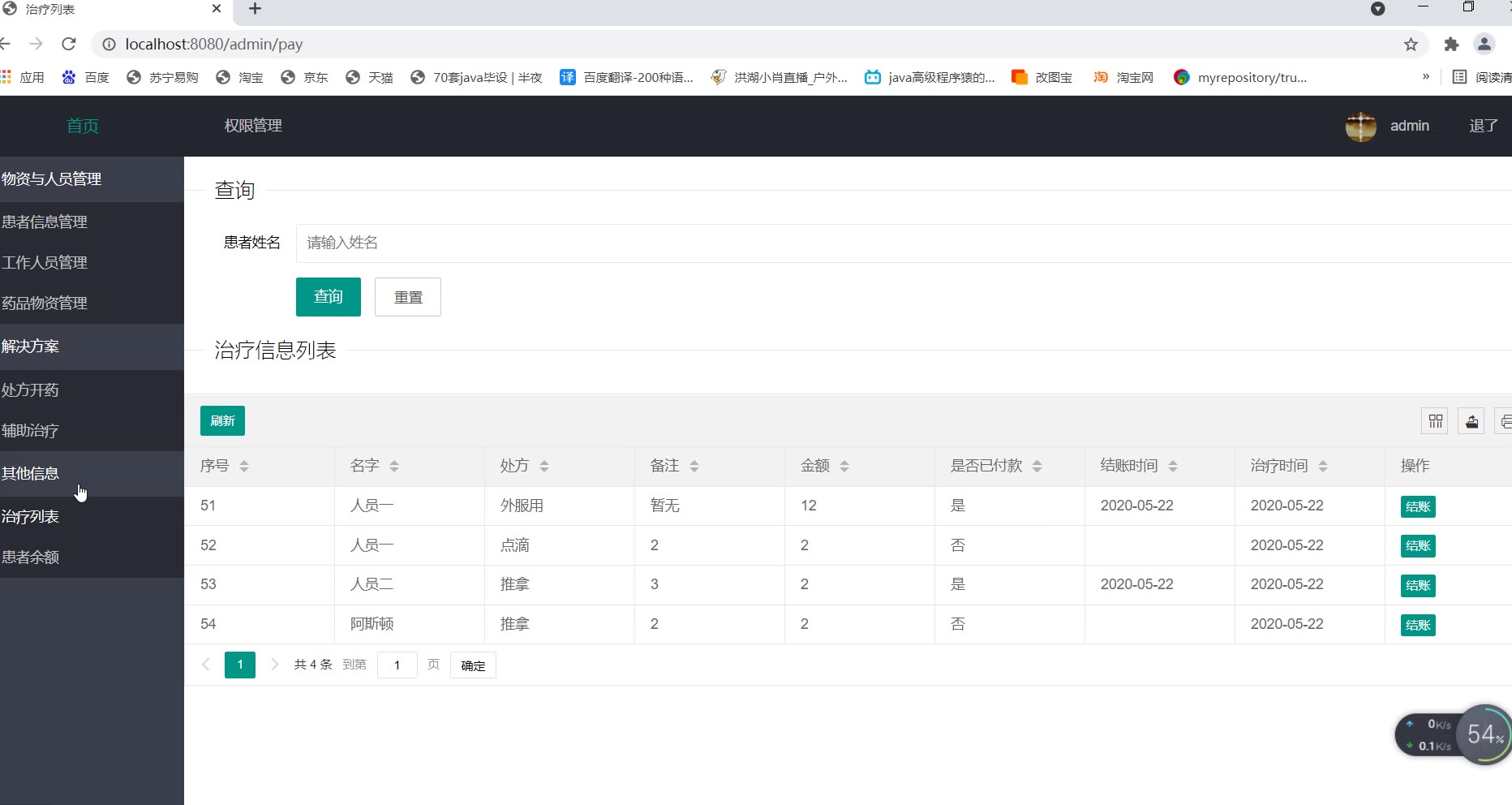Image resolution: width=1512 pixels, height=805 pixels.
Task: Collapse 物资与人员管理 sidebar group
Action: click(x=92, y=179)
